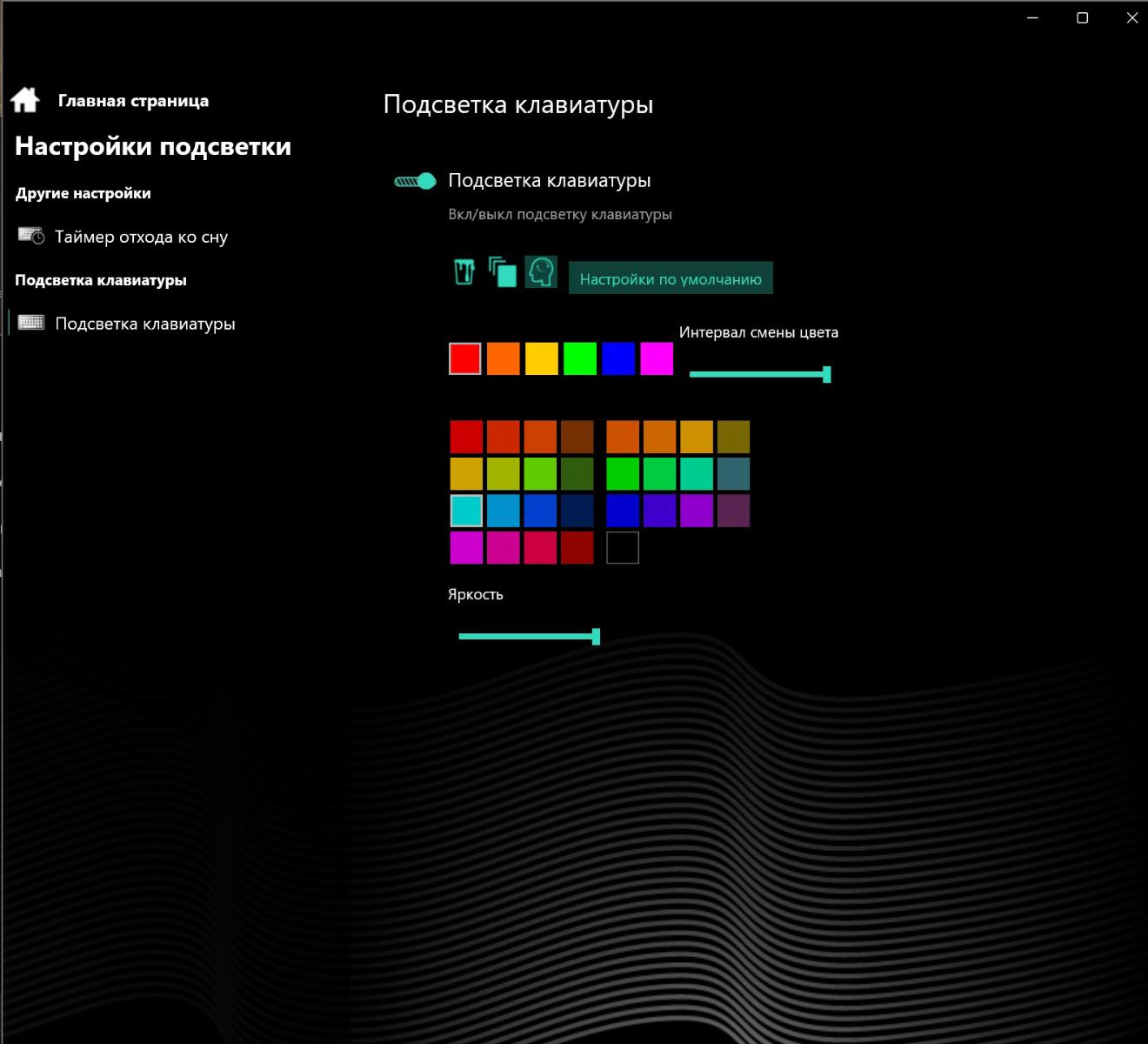Pick the dark brown palette swatch

pyautogui.click(x=577, y=437)
